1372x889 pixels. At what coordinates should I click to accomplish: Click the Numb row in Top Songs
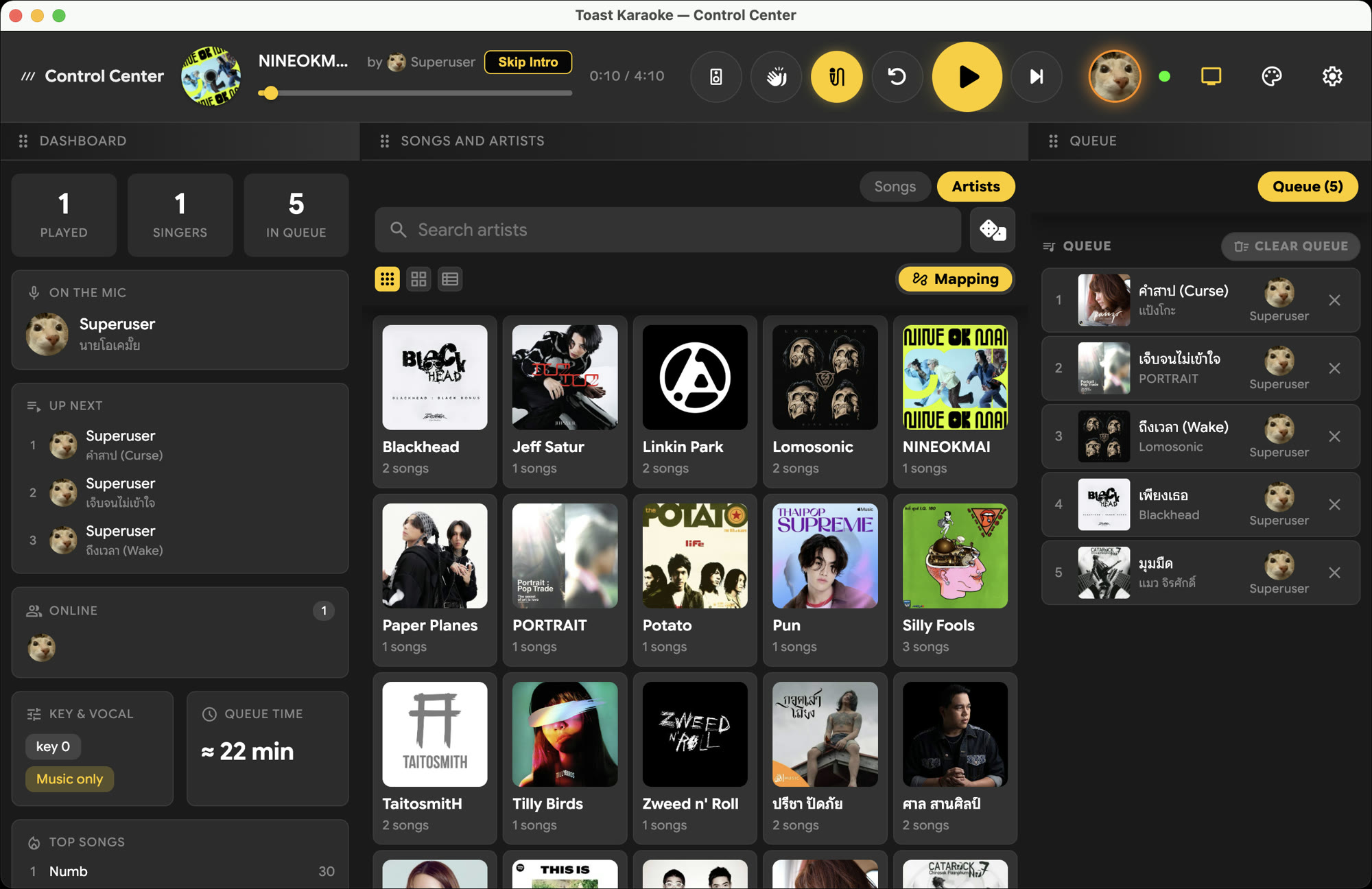pyautogui.click(x=180, y=871)
